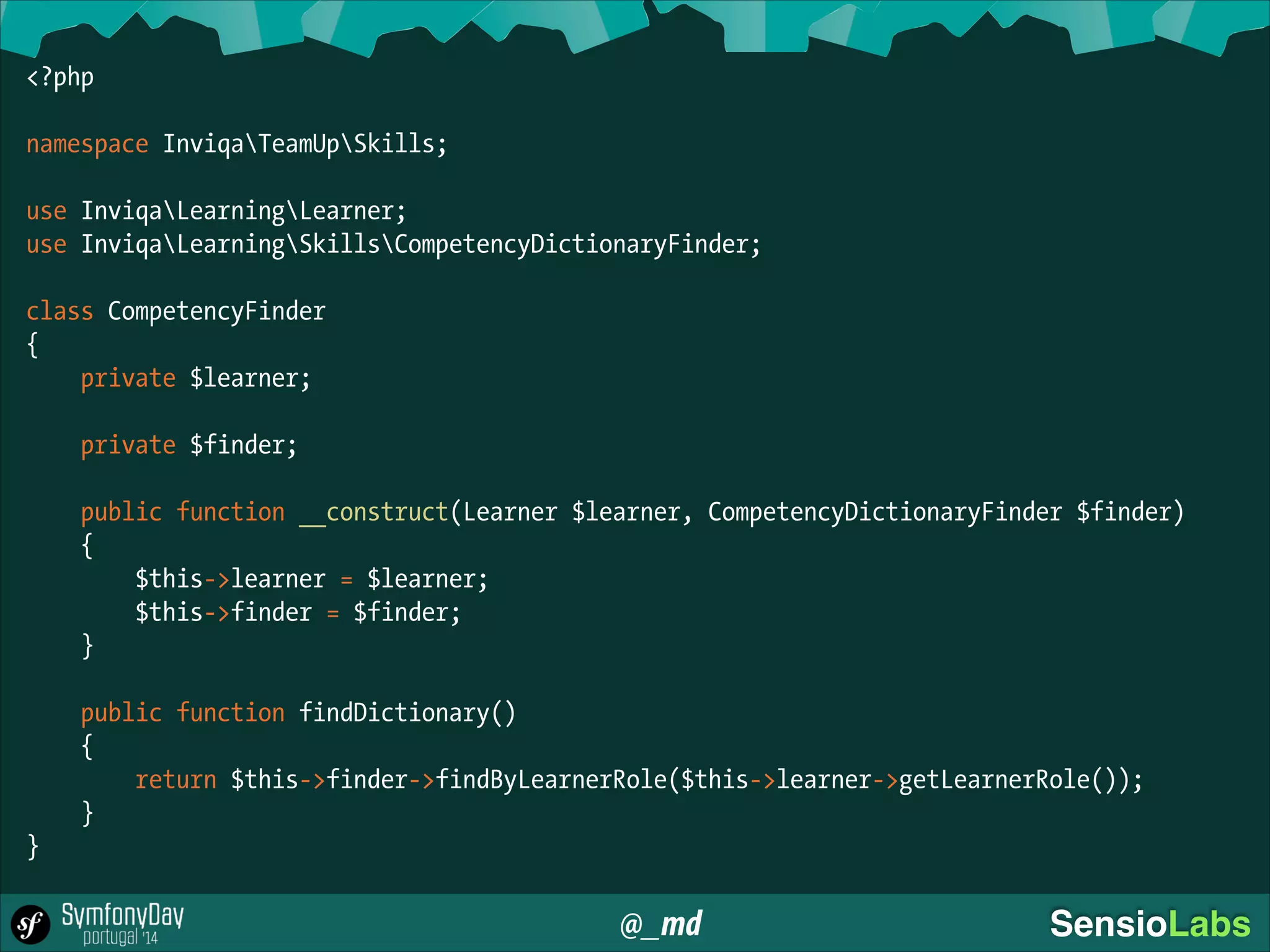Click the CompetencyDictionaryFinder $finder constructor parameter

pyautogui.click(x=939, y=513)
